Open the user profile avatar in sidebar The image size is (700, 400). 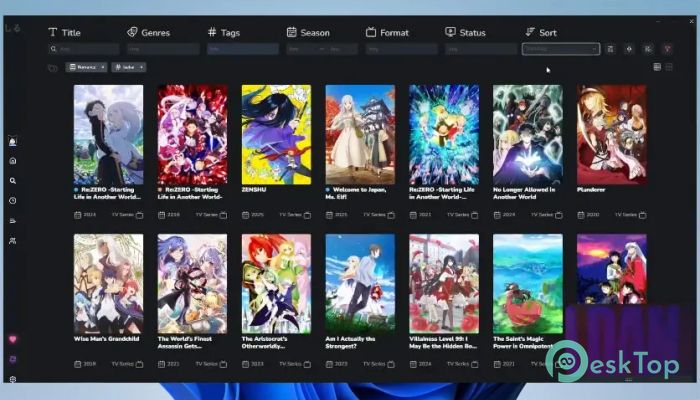12,142
